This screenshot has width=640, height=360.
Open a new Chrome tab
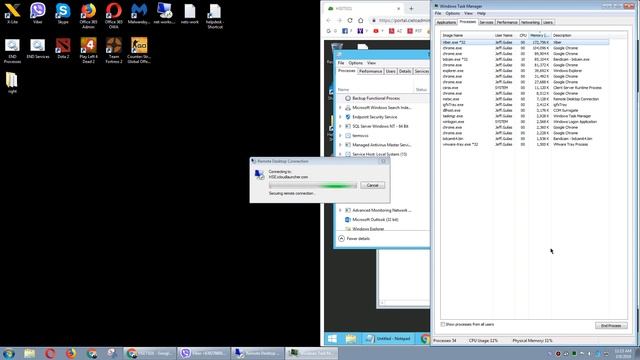click(411, 8)
